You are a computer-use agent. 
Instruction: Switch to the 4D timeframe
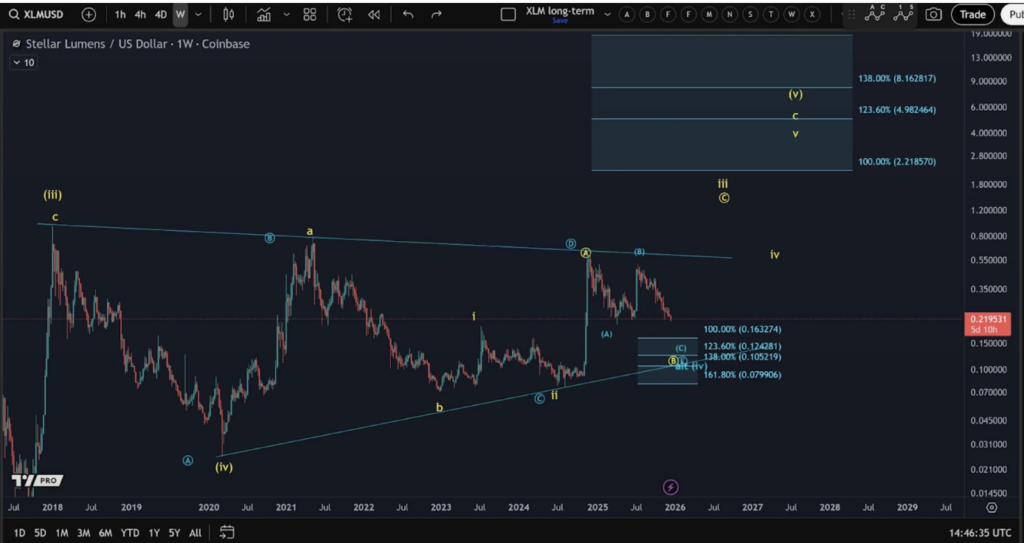(x=161, y=14)
